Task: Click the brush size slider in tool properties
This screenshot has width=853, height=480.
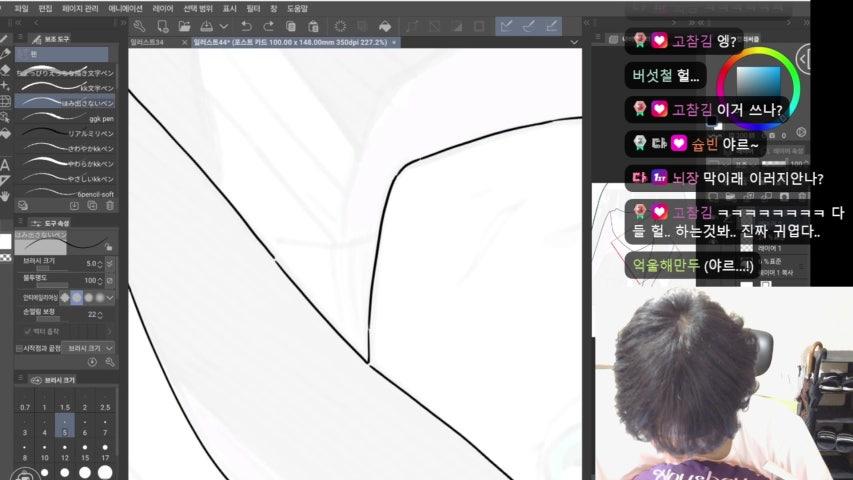Action: (52, 268)
